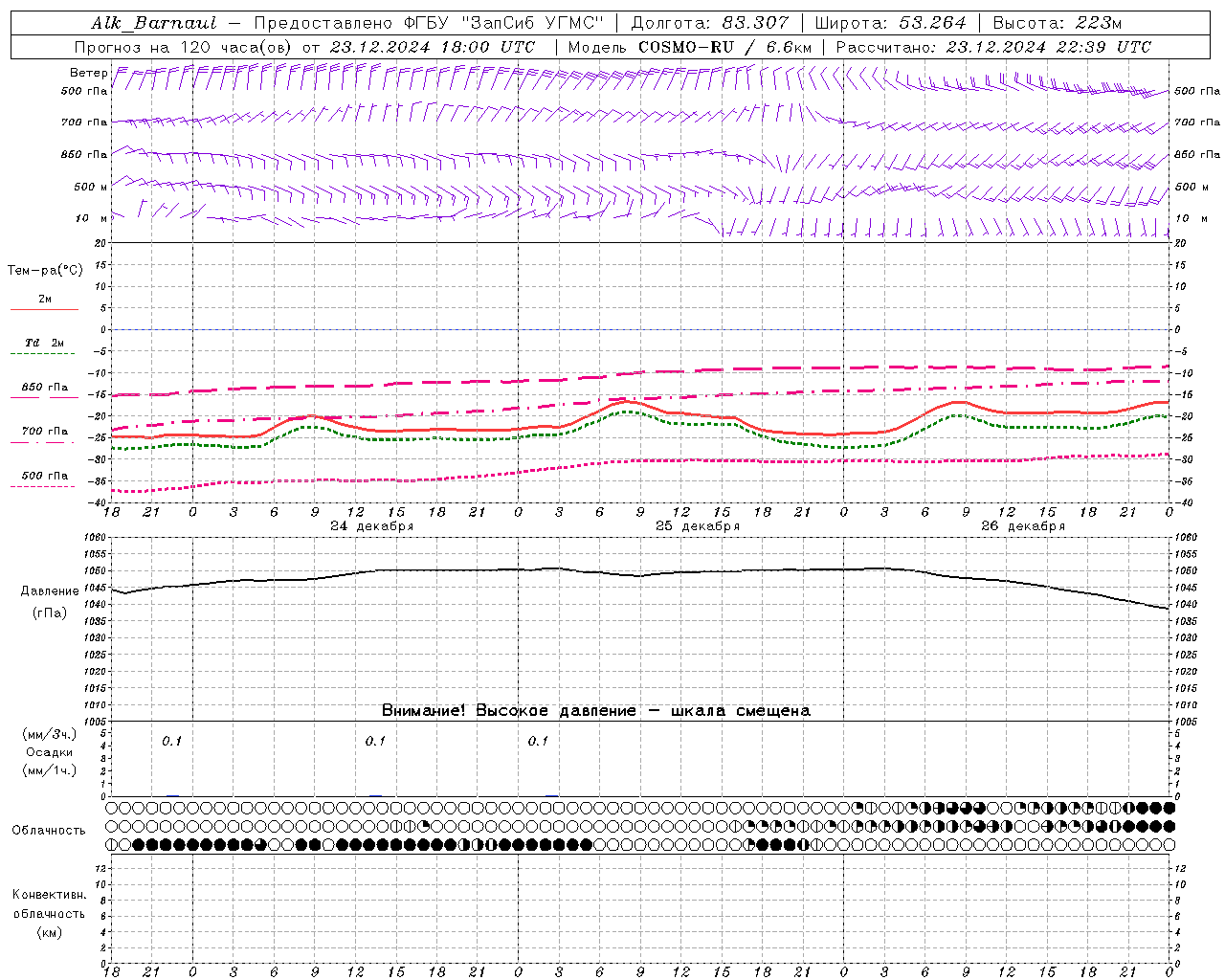This screenshot has width=1225, height=980.
Task: Click the 'Широта: 53.264' latitude value
Action: point(890,23)
